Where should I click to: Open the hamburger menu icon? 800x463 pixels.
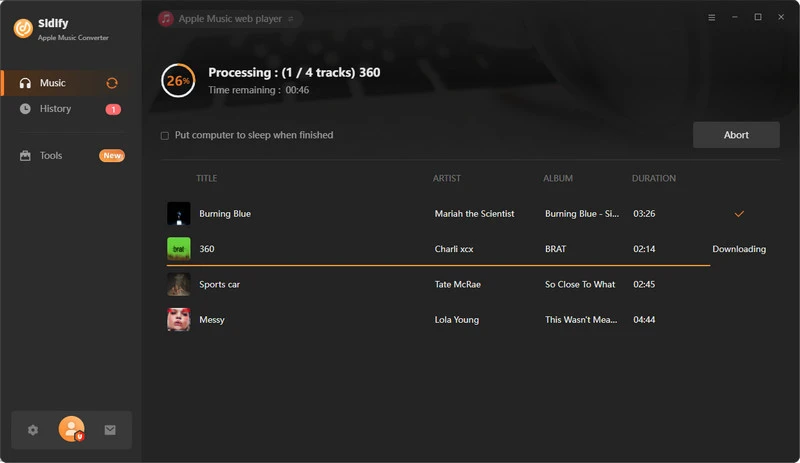711,17
